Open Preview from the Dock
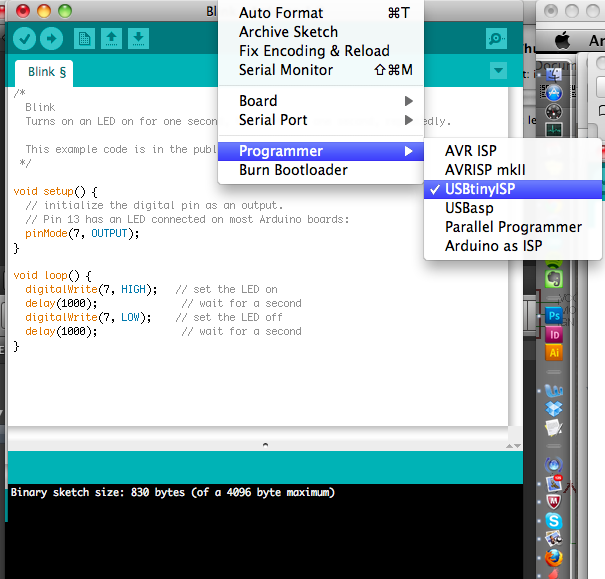The image size is (605, 579). click(x=554, y=539)
